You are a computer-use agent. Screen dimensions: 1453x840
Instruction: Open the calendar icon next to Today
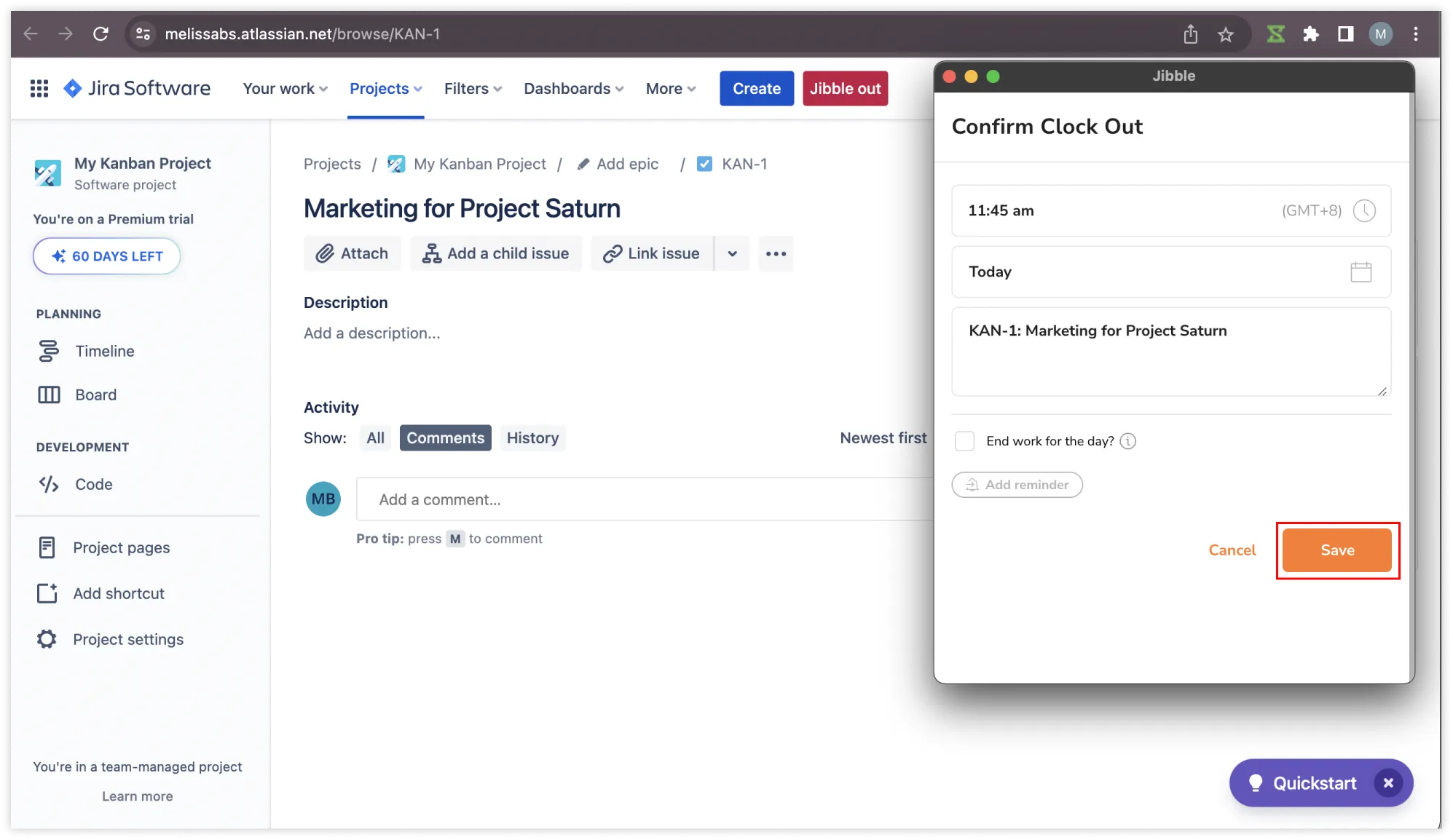(x=1361, y=272)
